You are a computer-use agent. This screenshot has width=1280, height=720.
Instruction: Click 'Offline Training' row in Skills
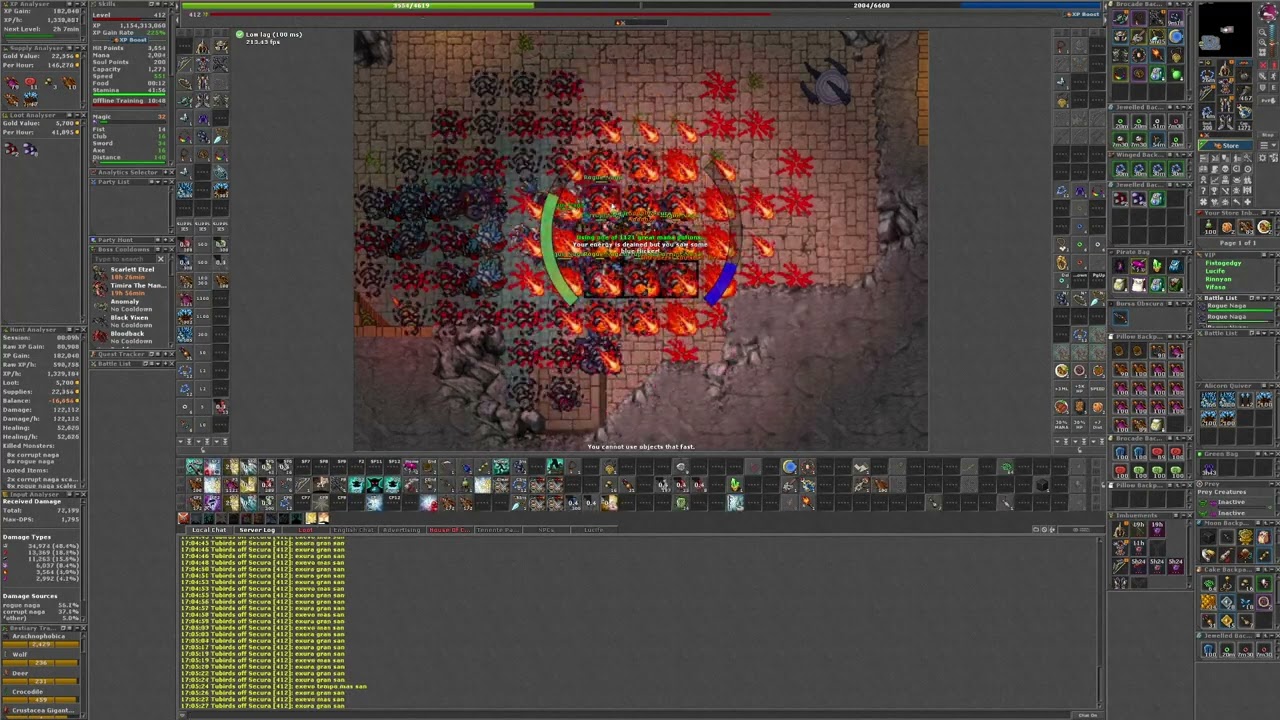click(x=129, y=101)
